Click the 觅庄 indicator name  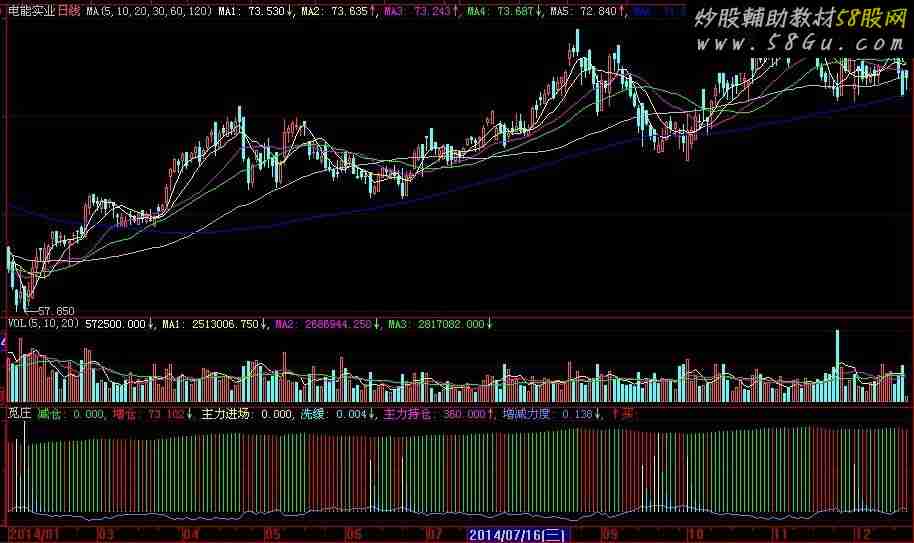click(19, 412)
